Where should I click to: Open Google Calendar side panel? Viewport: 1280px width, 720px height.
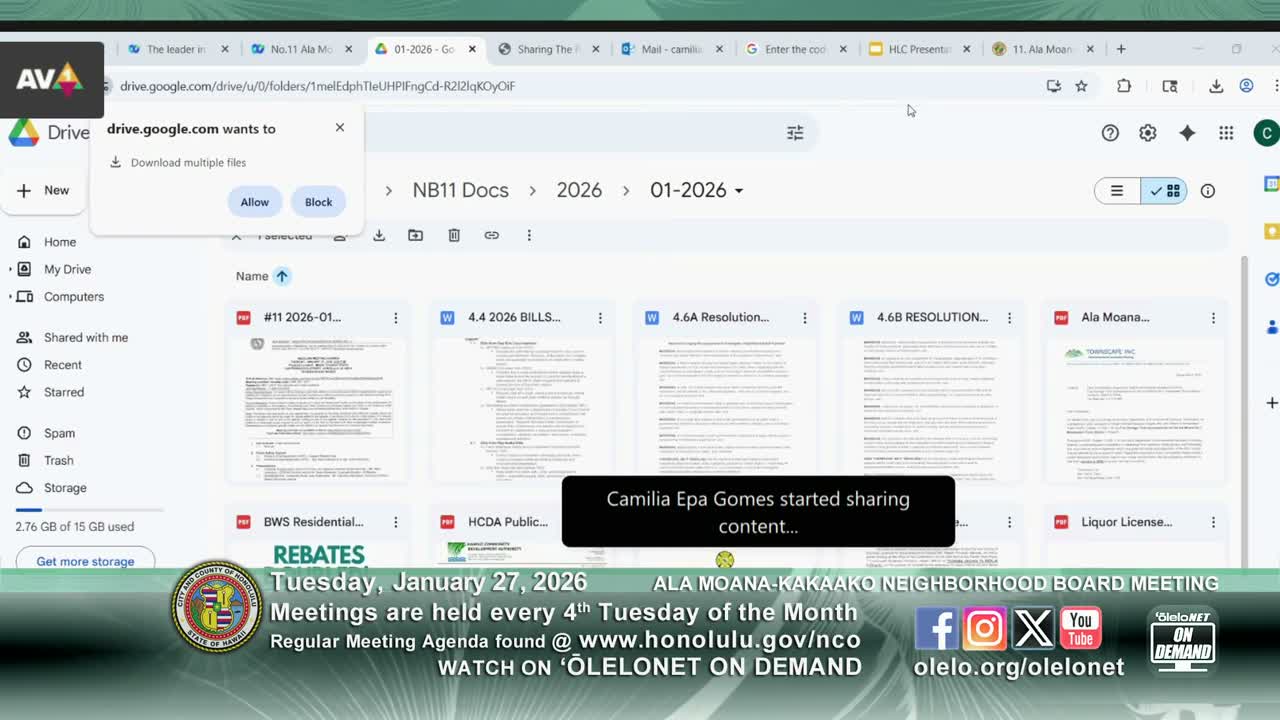pyautogui.click(x=1272, y=184)
